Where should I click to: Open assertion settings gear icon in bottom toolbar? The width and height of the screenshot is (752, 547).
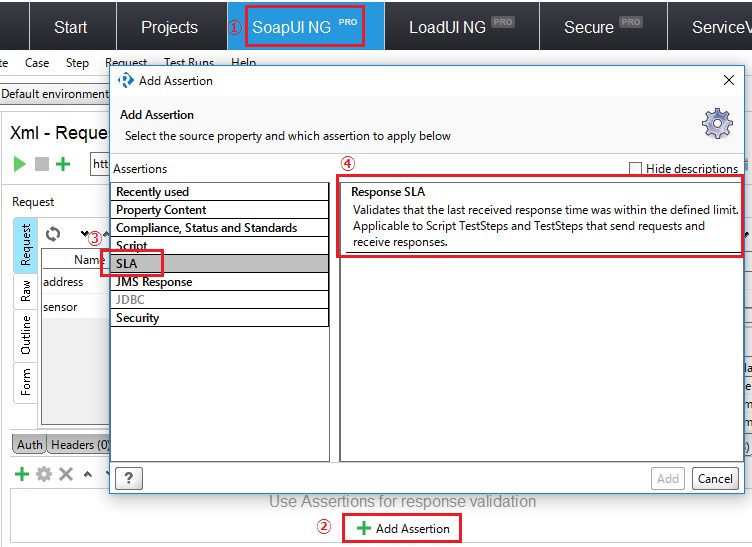[44, 474]
